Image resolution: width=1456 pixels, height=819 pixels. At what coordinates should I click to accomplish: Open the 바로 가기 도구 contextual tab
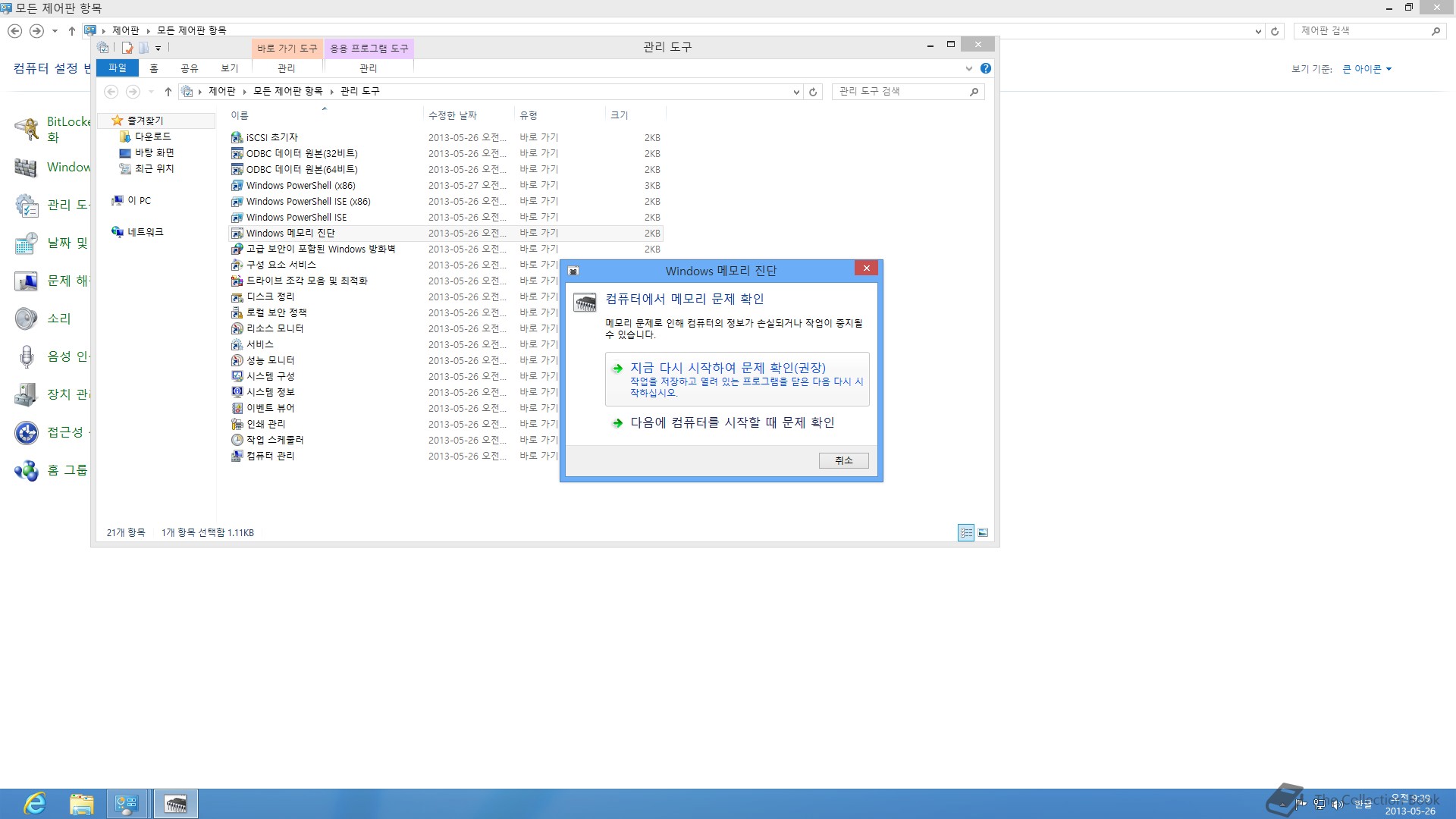[287, 48]
